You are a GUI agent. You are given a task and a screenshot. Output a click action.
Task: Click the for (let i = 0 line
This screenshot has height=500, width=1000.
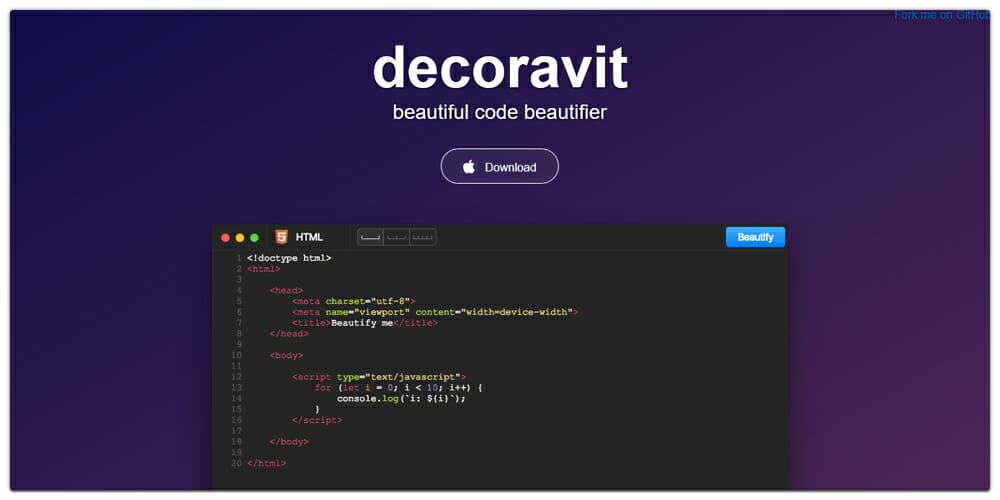click(399, 388)
